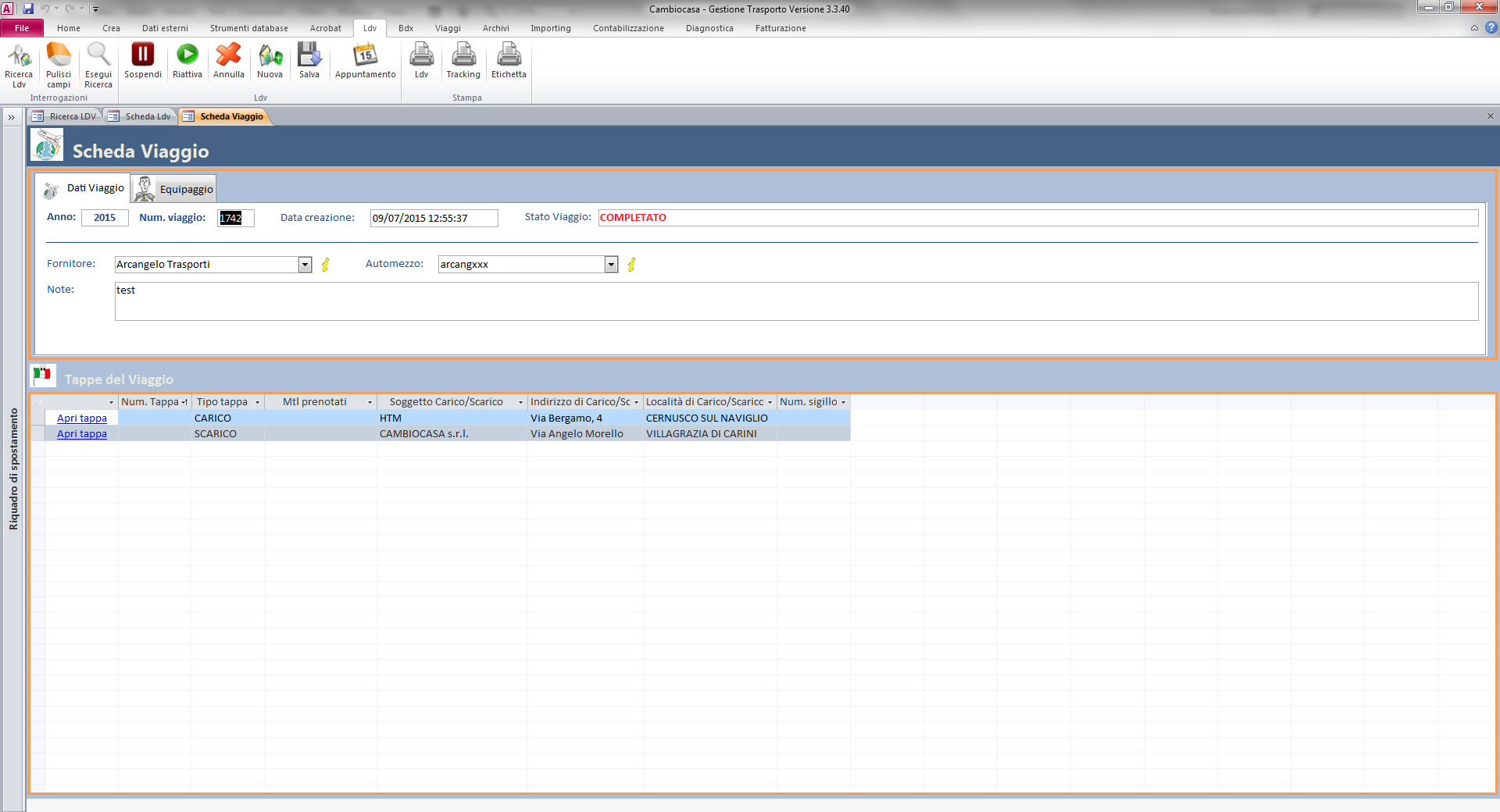Click the VILLAGRAZIA DI CARINI cell
This screenshot has width=1500, height=812.
click(x=709, y=434)
